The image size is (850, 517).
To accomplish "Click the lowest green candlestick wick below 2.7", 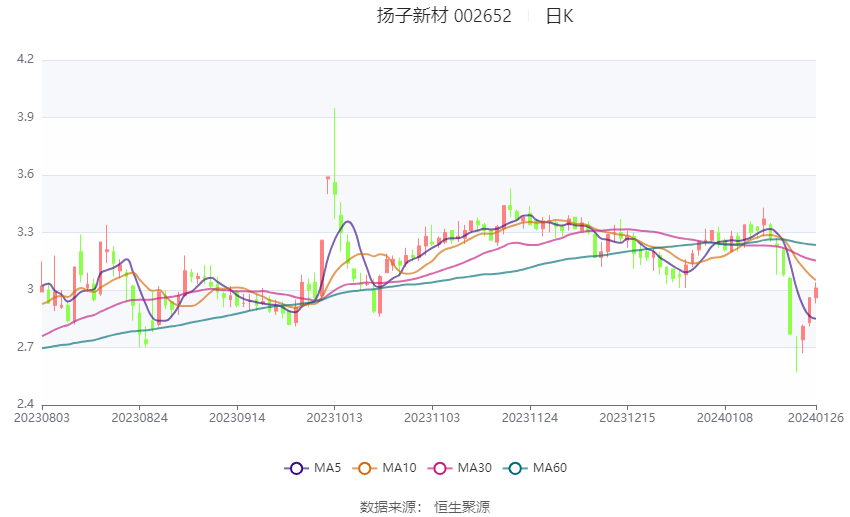I will tap(796, 355).
